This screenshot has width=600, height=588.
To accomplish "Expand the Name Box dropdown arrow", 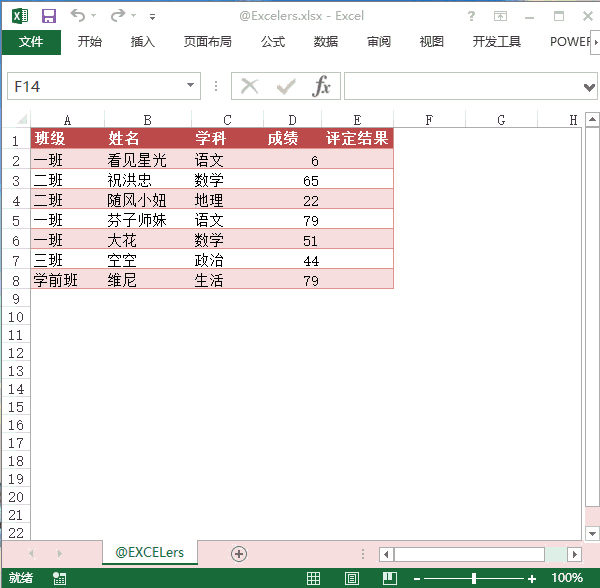I will (x=192, y=87).
